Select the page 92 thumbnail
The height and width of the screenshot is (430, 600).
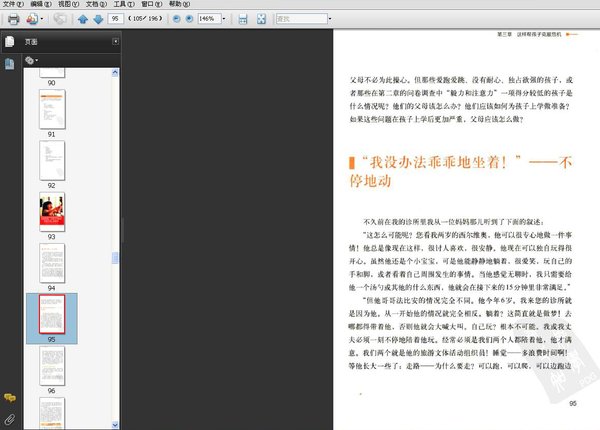click(52, 160)
